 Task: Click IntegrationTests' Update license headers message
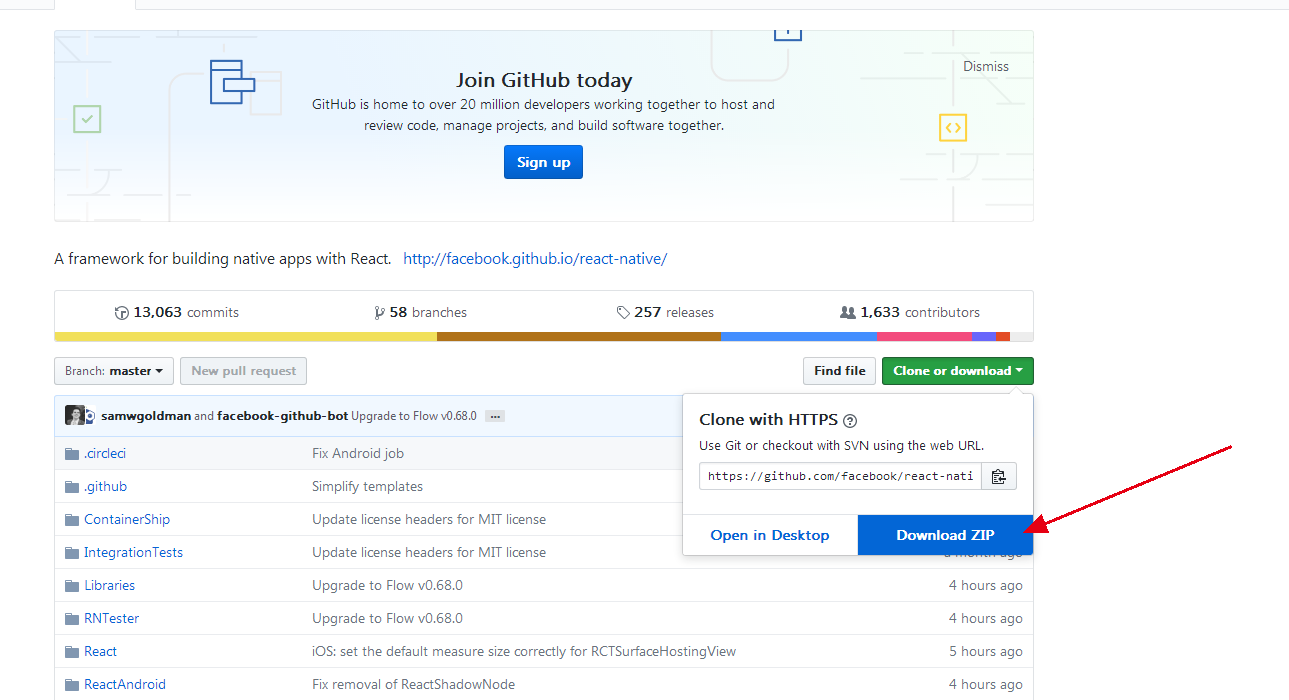click(429, 552)
